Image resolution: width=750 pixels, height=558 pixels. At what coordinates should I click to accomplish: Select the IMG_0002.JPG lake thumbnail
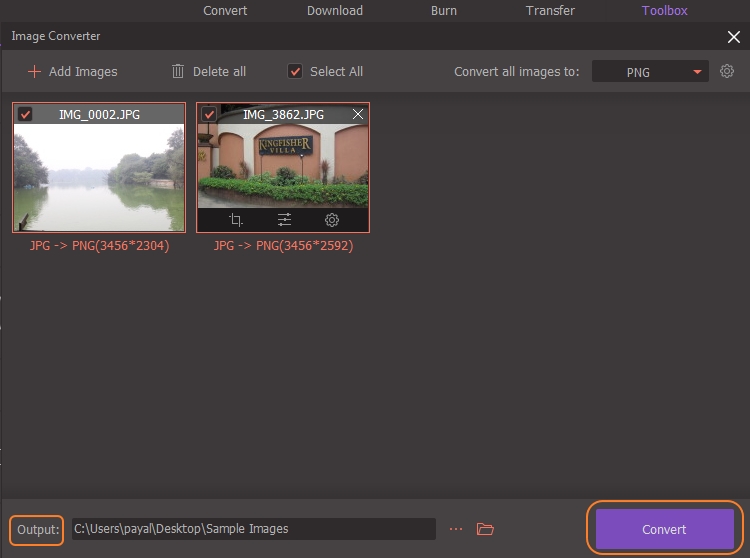(99, 175)
